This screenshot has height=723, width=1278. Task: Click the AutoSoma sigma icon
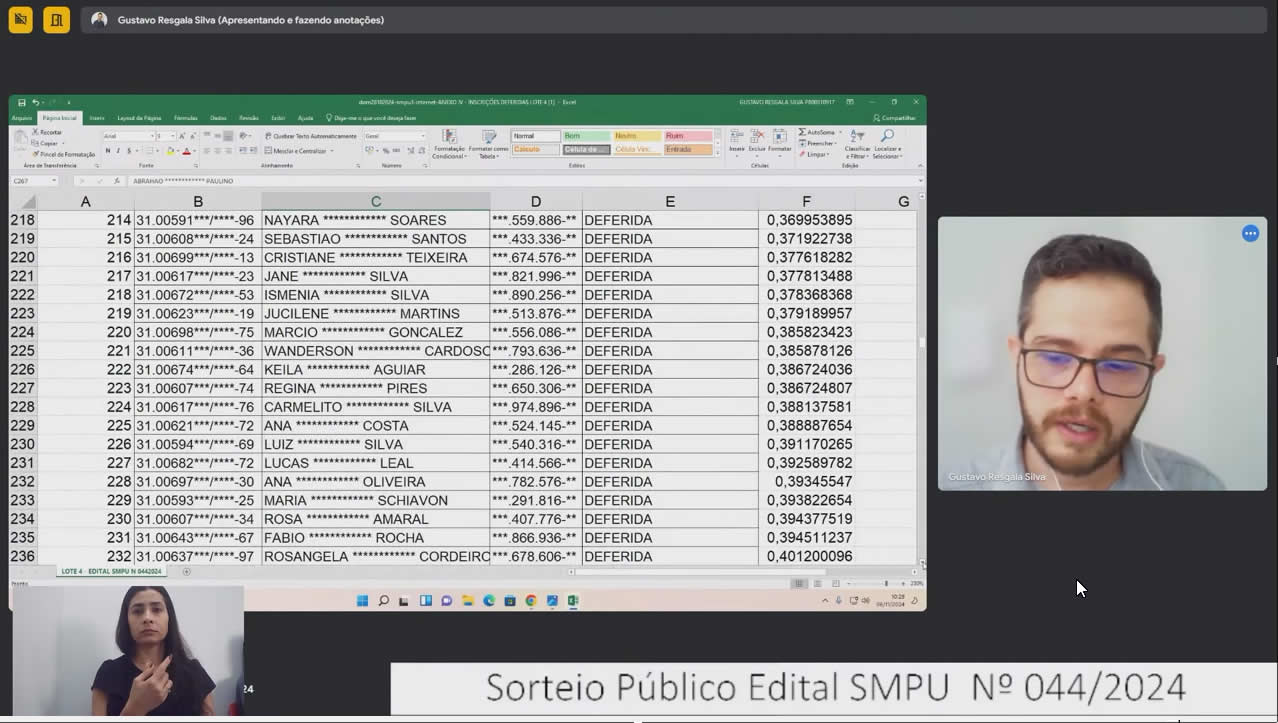pos(802,132)
